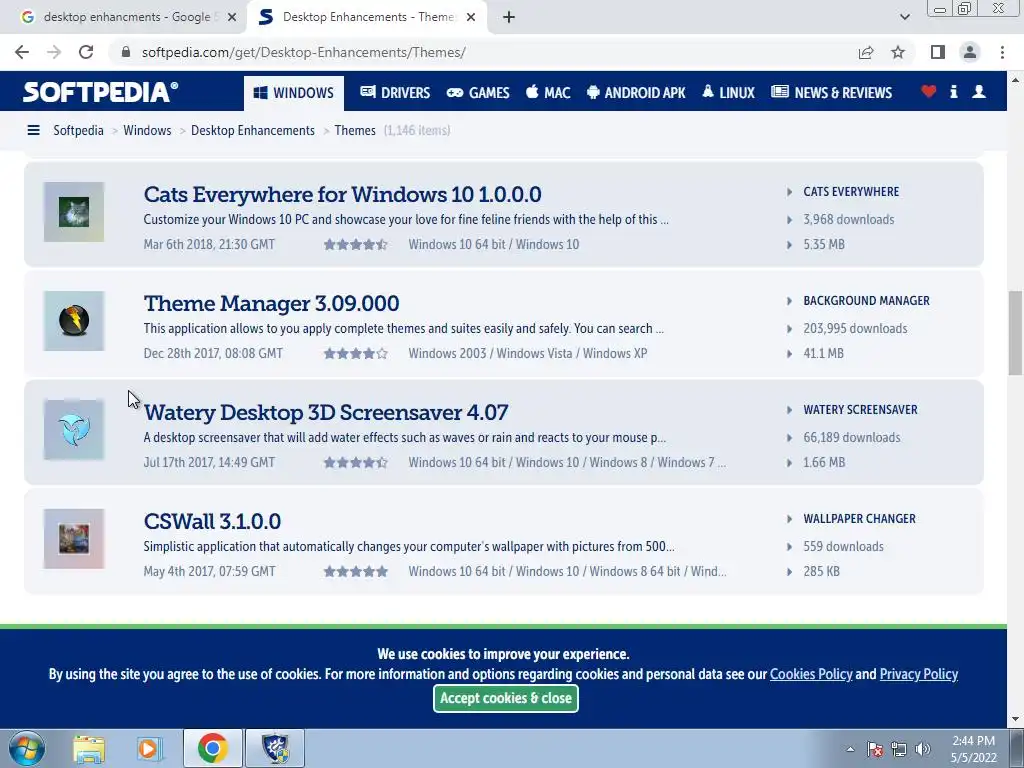Open a new tab with plus button
The image size is (1024, 768).
[x=509, y=17]
